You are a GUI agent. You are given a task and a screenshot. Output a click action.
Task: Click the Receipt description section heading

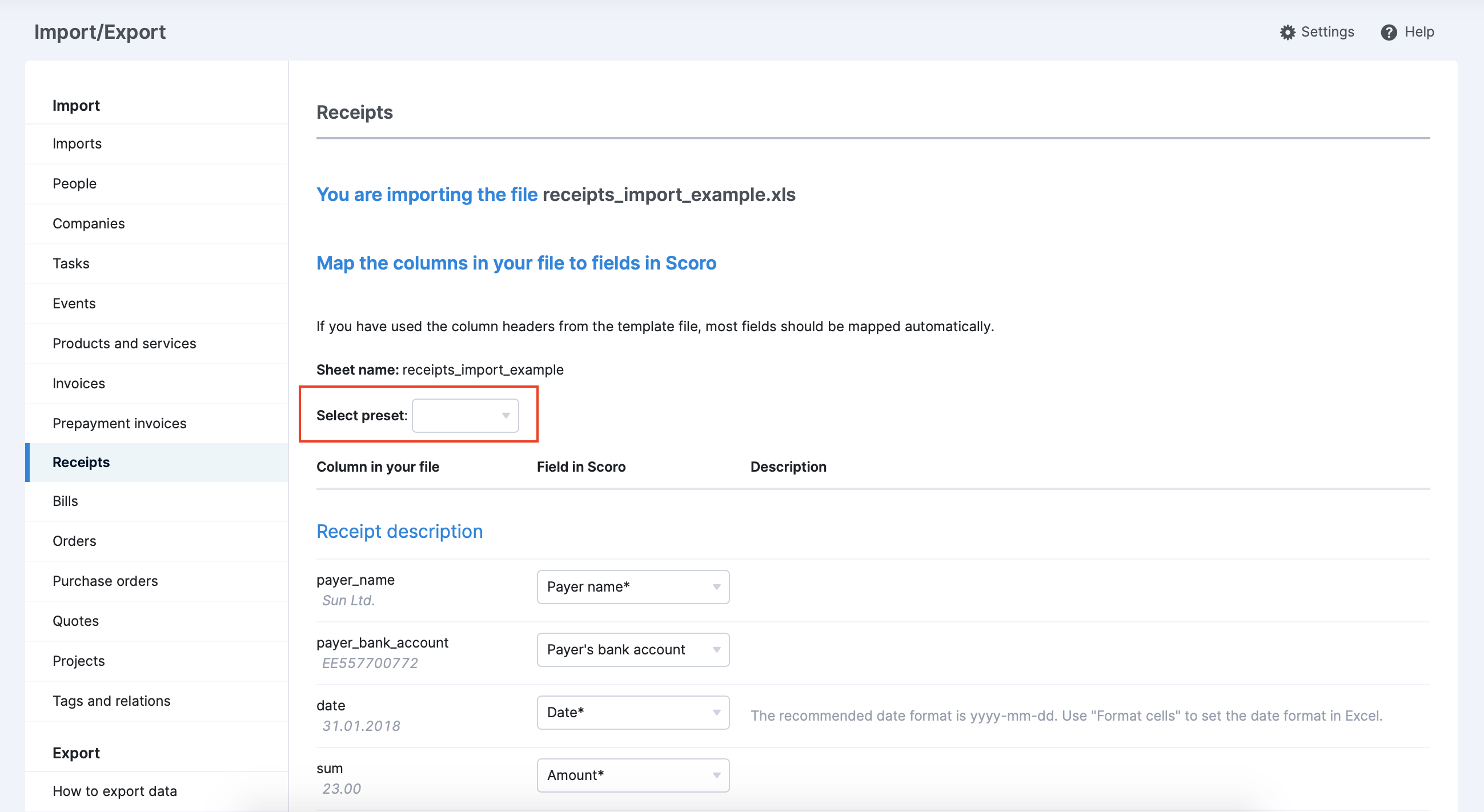(399, 532)
